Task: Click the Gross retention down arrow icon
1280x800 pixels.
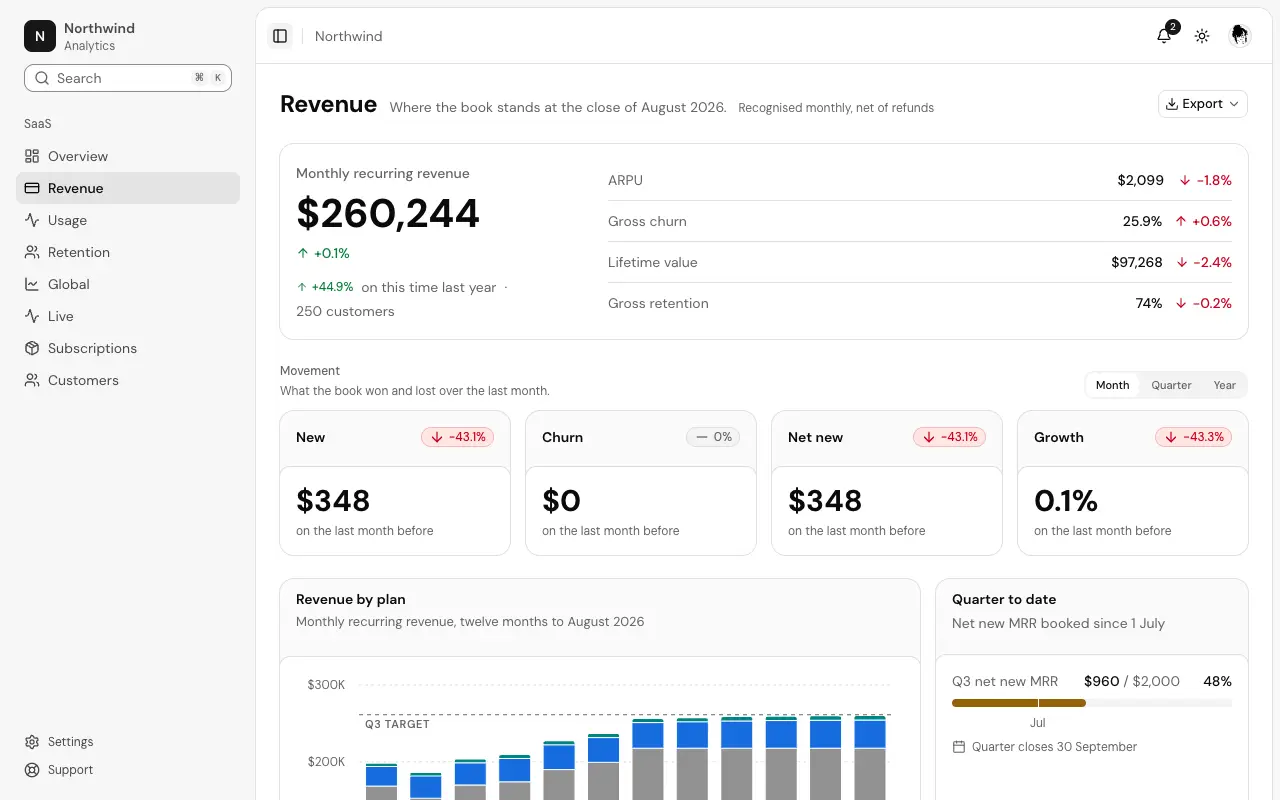Action: (x=1181, y=304)
